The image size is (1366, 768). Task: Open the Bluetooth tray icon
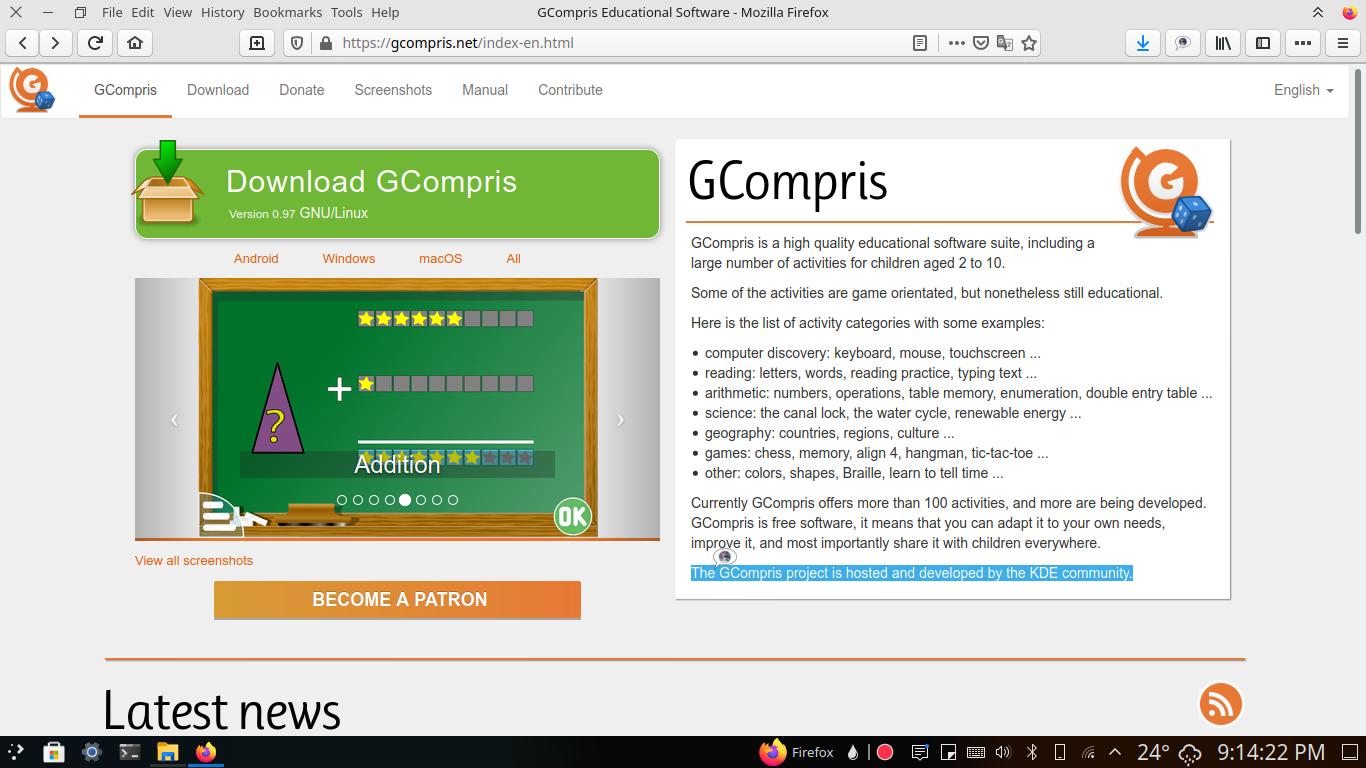[1033, 752]
